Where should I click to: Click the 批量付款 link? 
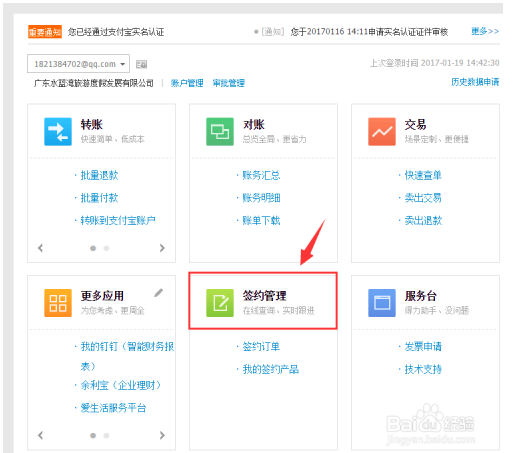click(99, 198)
